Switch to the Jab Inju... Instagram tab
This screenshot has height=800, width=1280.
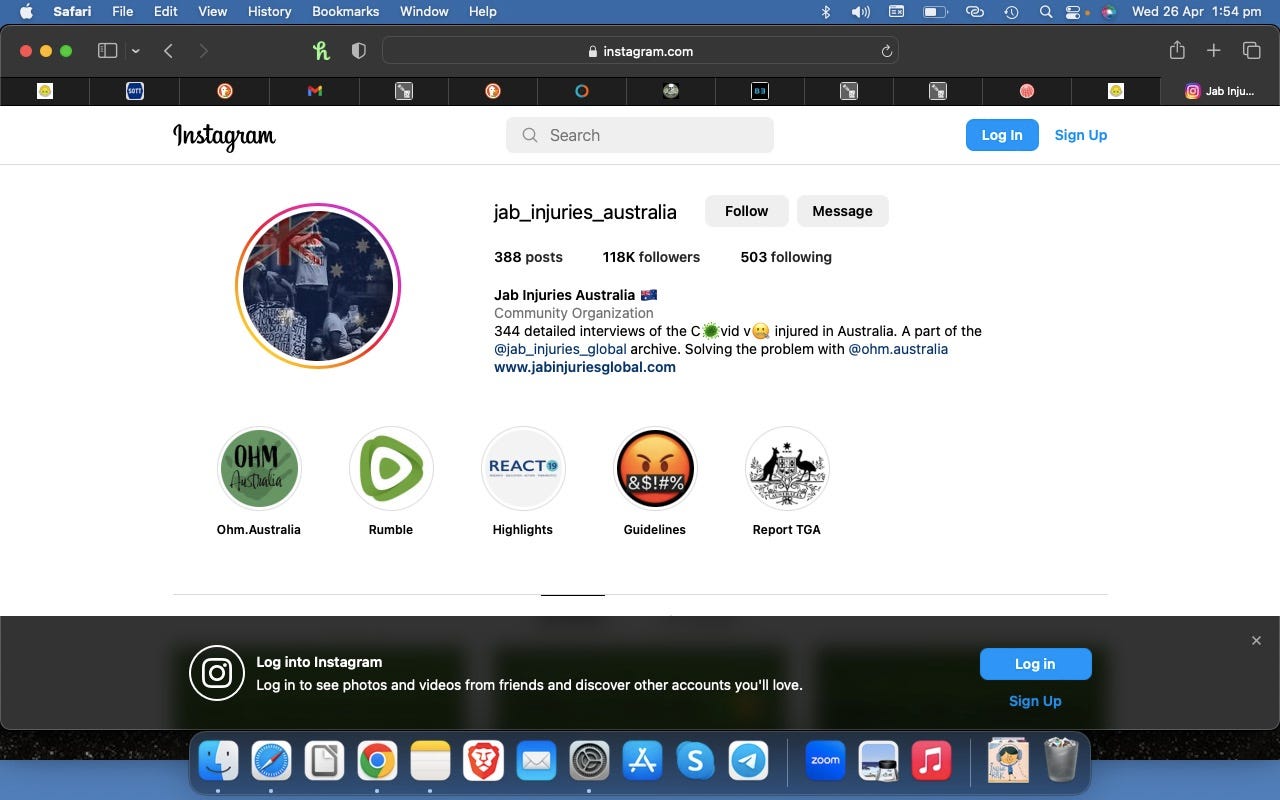(x=1220, y=91)
